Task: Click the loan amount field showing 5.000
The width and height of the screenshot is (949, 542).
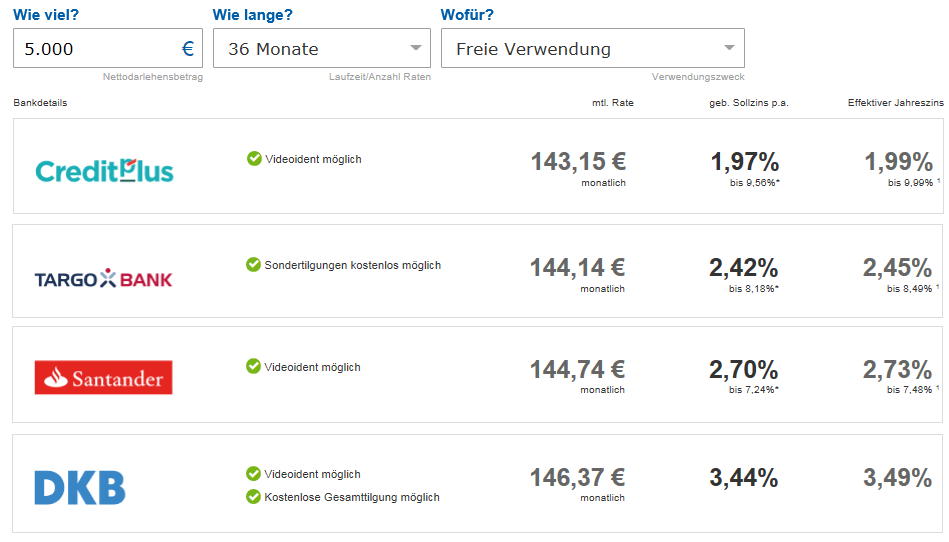Action: (x=108, y=48)
